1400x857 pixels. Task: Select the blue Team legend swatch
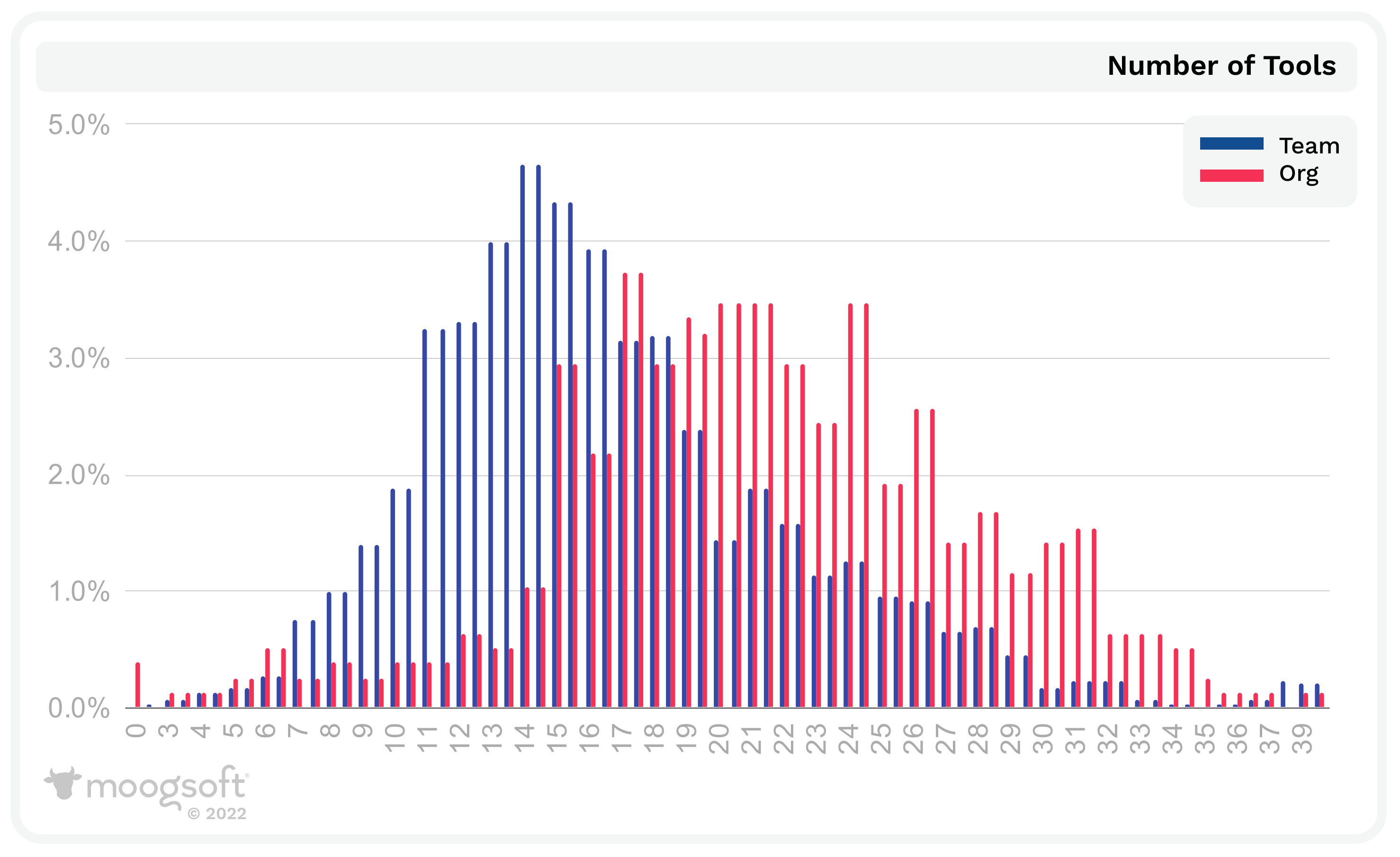[x=1231, y=143]
